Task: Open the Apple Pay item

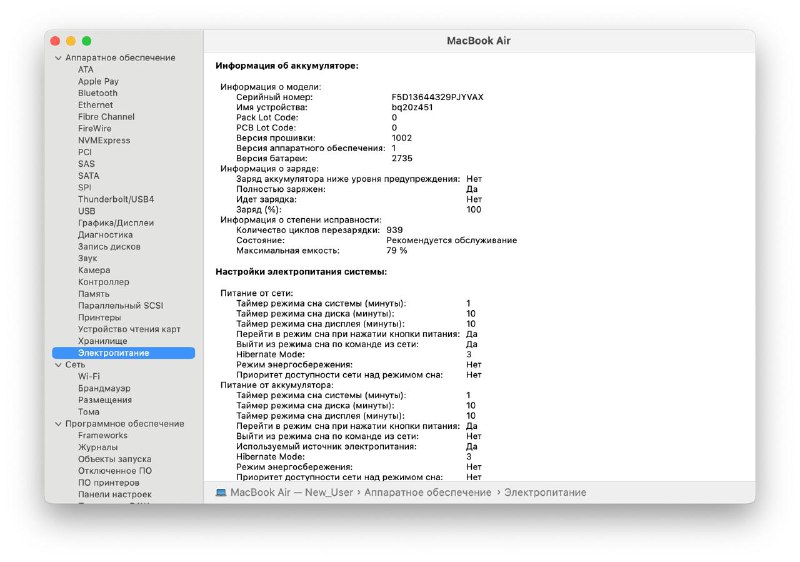Action: [98, 81]
